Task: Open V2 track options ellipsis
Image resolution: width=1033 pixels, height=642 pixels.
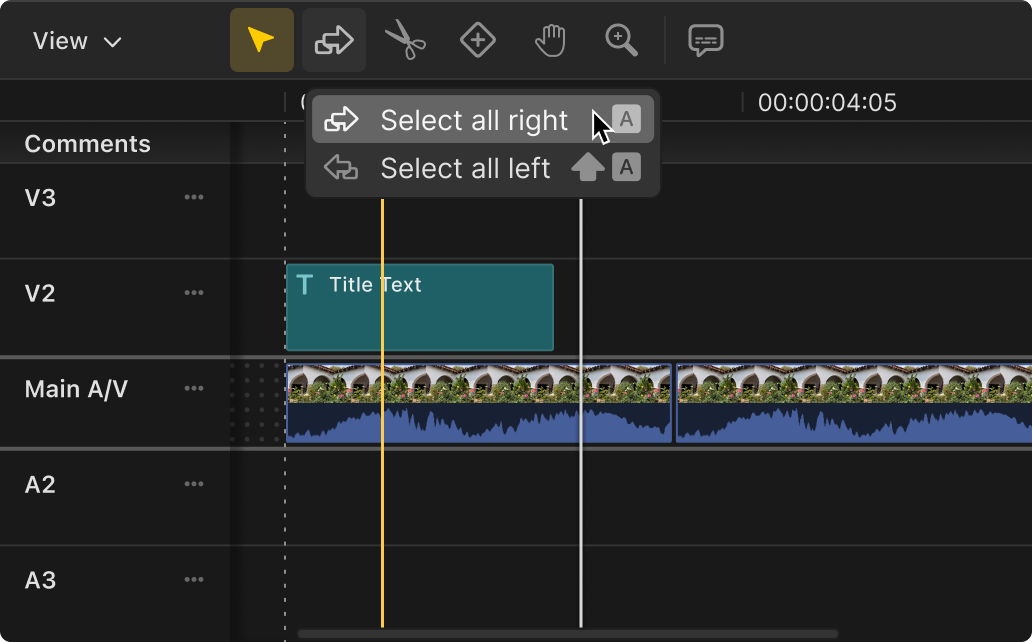Action: 194,293
